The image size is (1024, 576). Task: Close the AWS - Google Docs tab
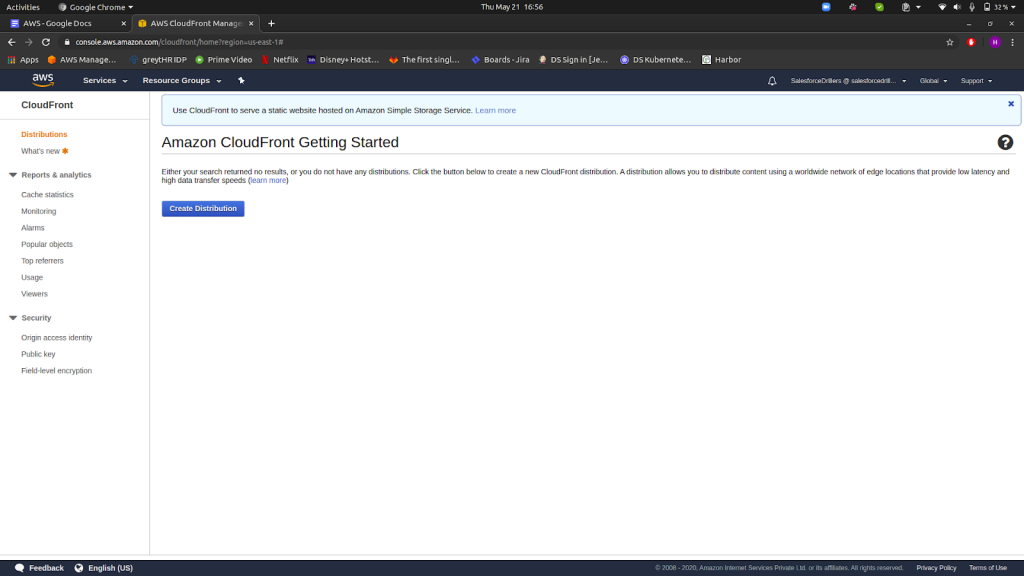point(123,24)
